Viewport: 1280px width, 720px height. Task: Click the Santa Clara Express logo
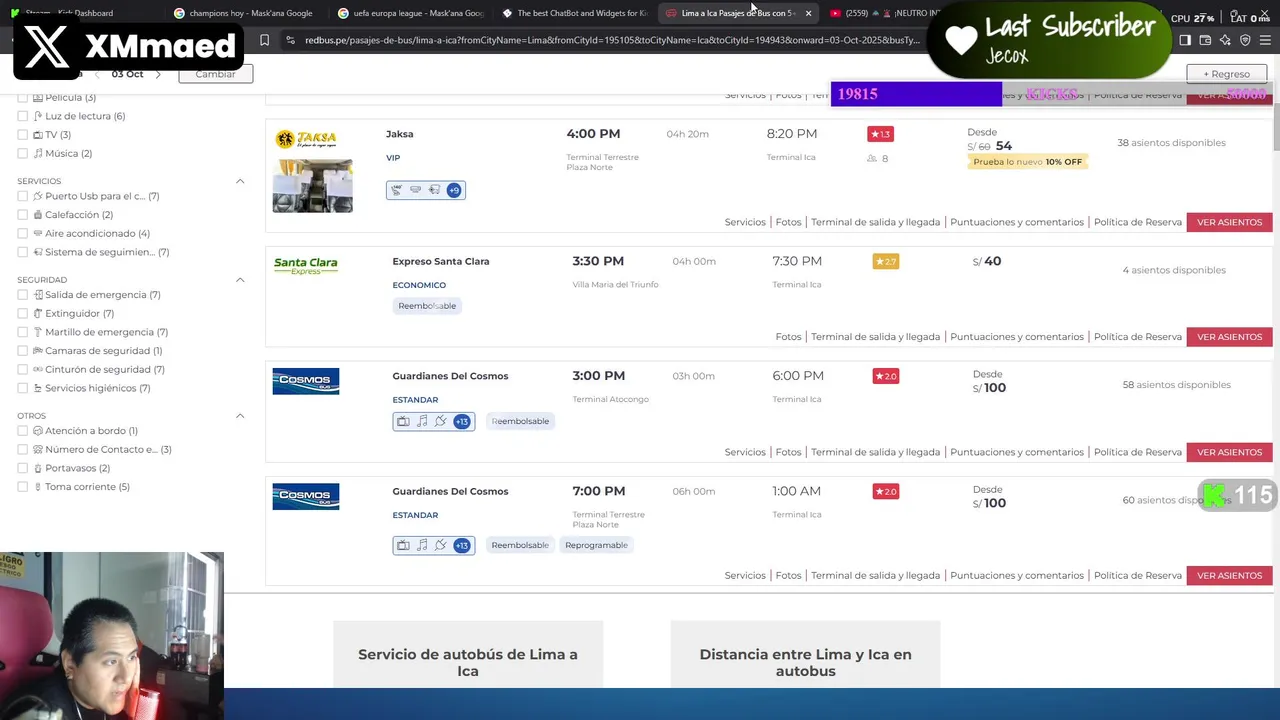coord(306,265)
